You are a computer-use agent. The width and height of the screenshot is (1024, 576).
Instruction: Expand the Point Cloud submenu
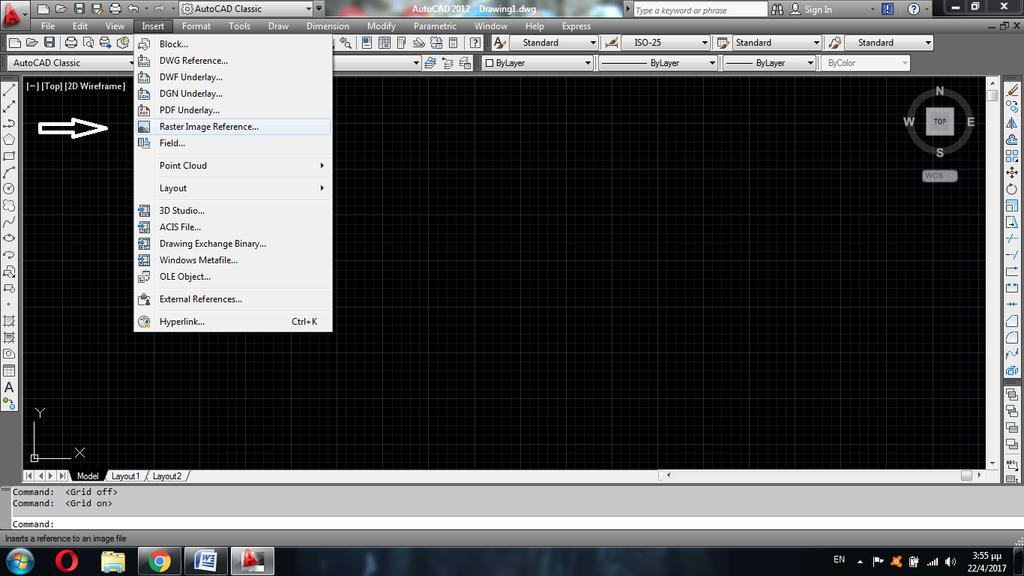tap(233, 165)
